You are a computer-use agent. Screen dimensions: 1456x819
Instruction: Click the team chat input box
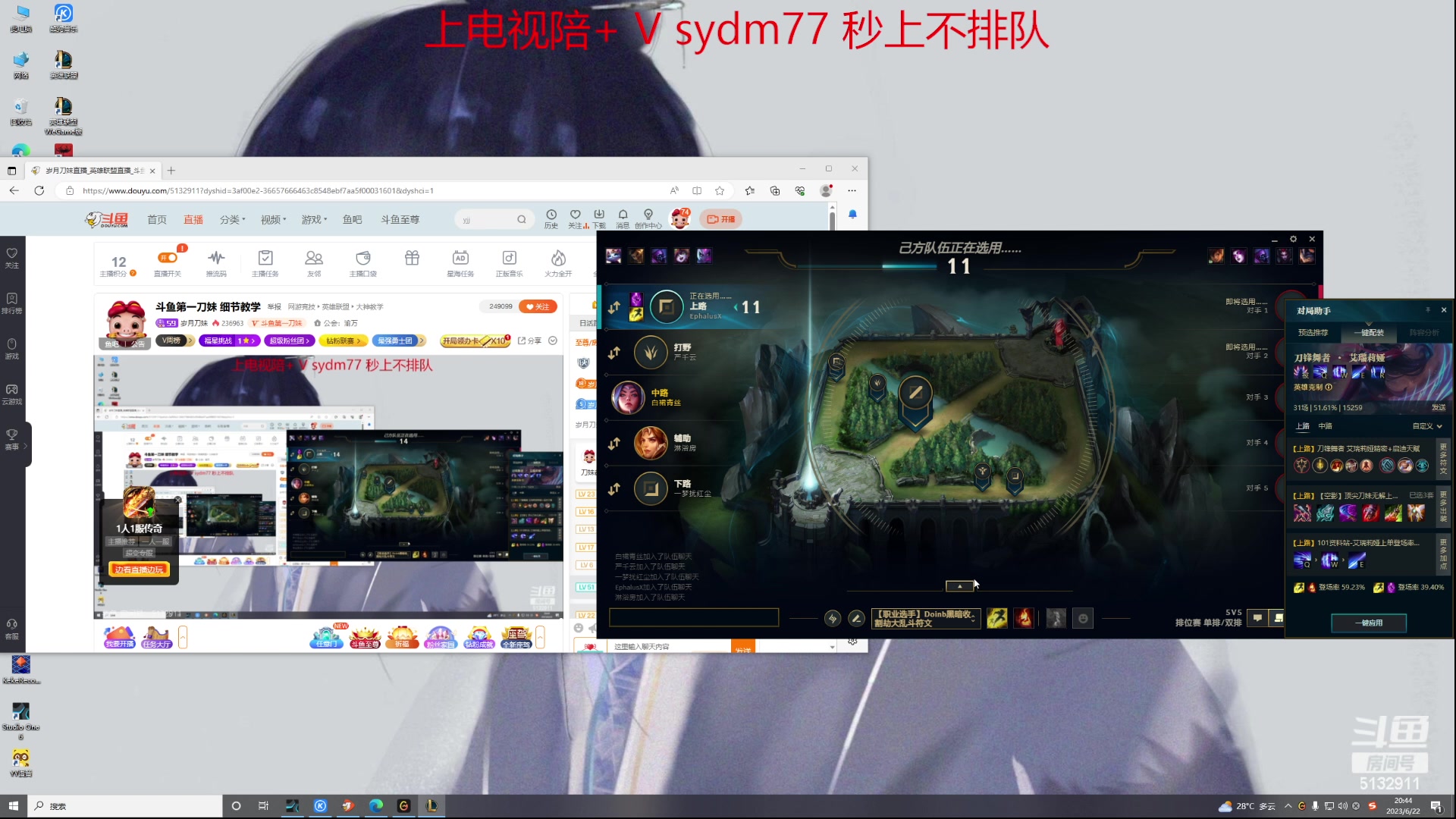[x=693, y=618]
